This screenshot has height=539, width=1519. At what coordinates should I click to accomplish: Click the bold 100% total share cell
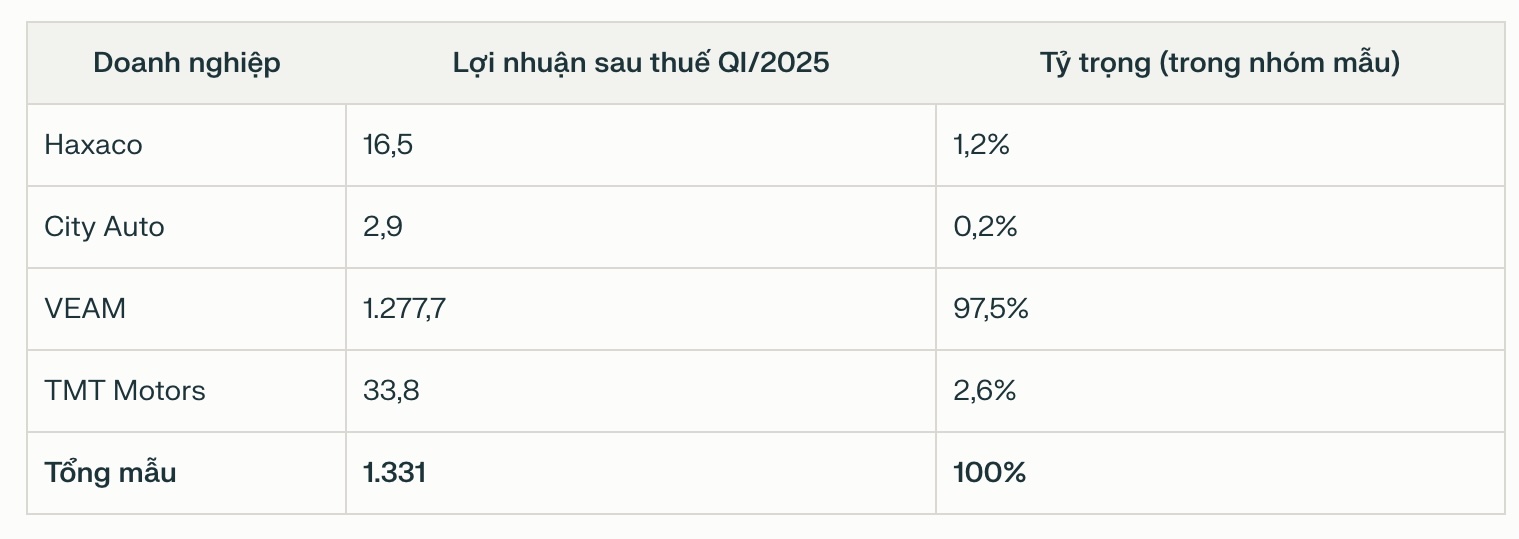(990, 472)
